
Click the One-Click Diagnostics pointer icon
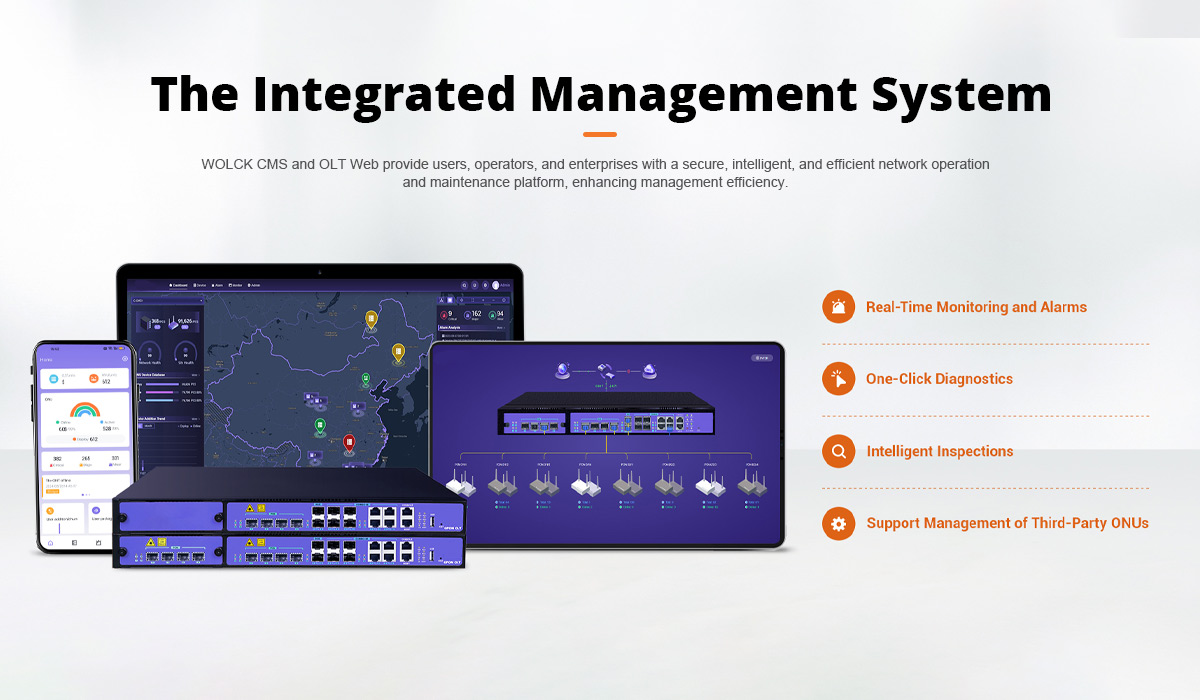click(x=838, y=379)
